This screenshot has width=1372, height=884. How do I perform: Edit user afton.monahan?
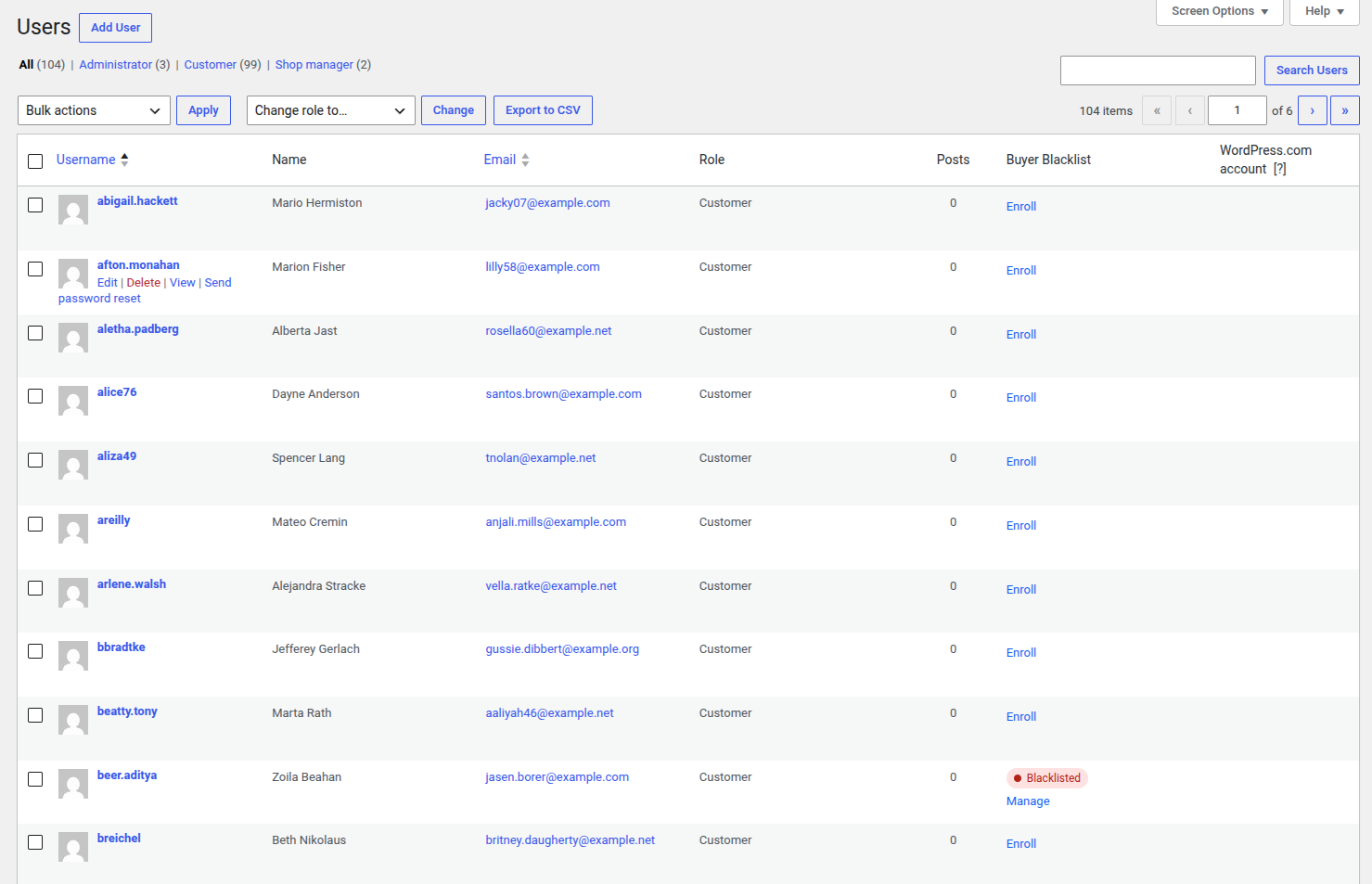coord(108,282)
